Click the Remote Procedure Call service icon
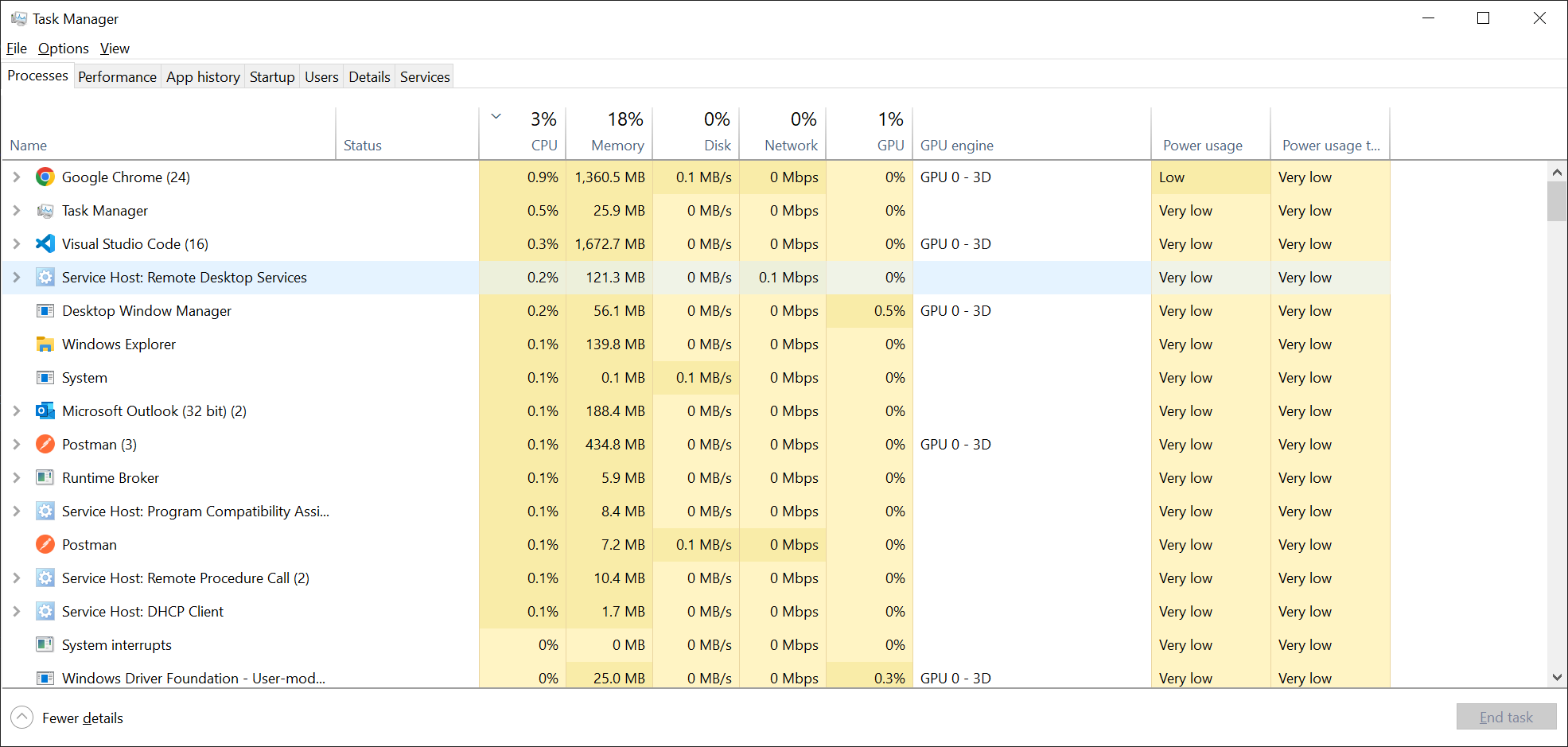 pos(45,578)
